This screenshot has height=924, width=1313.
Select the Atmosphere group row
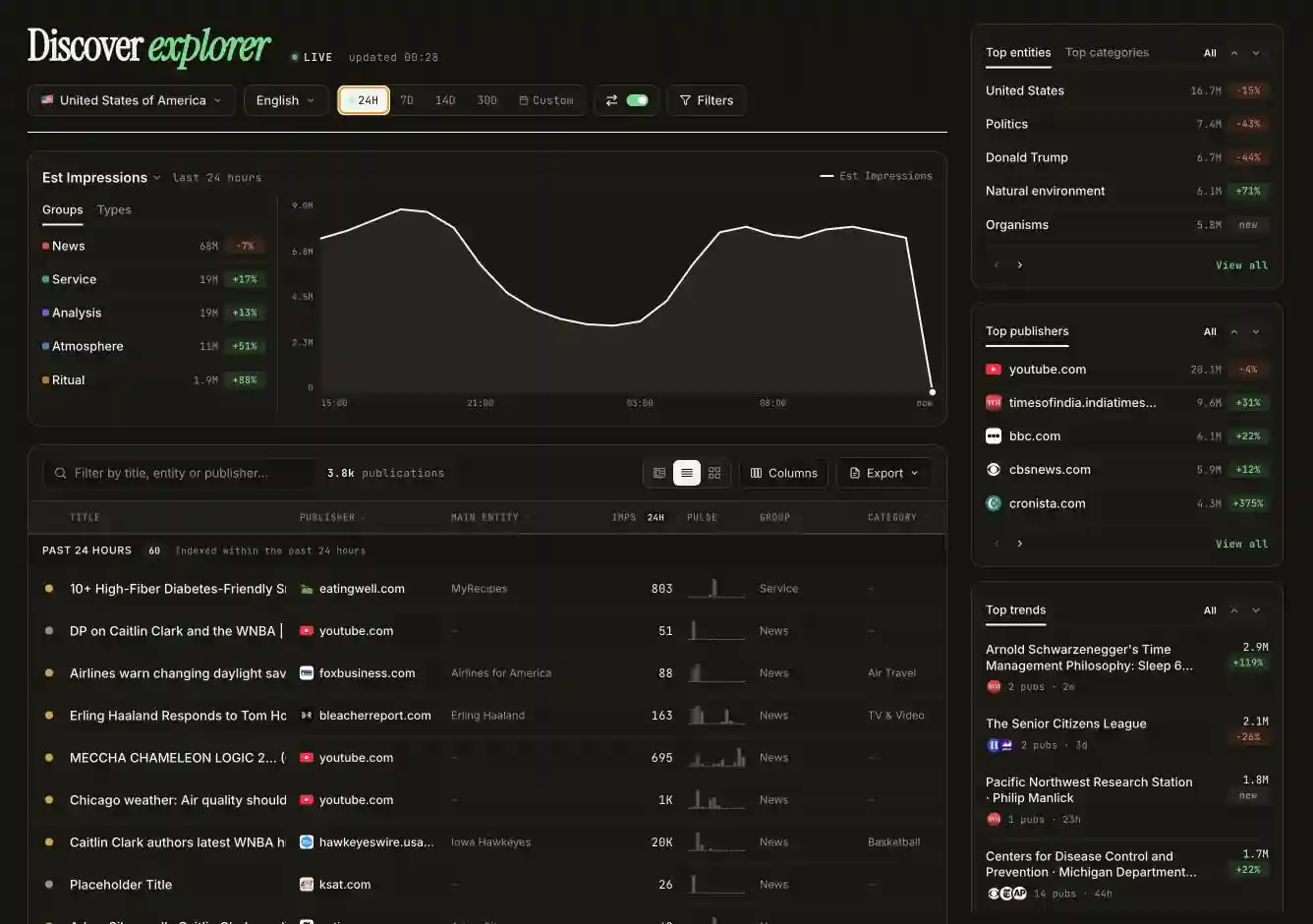point(152,346)
